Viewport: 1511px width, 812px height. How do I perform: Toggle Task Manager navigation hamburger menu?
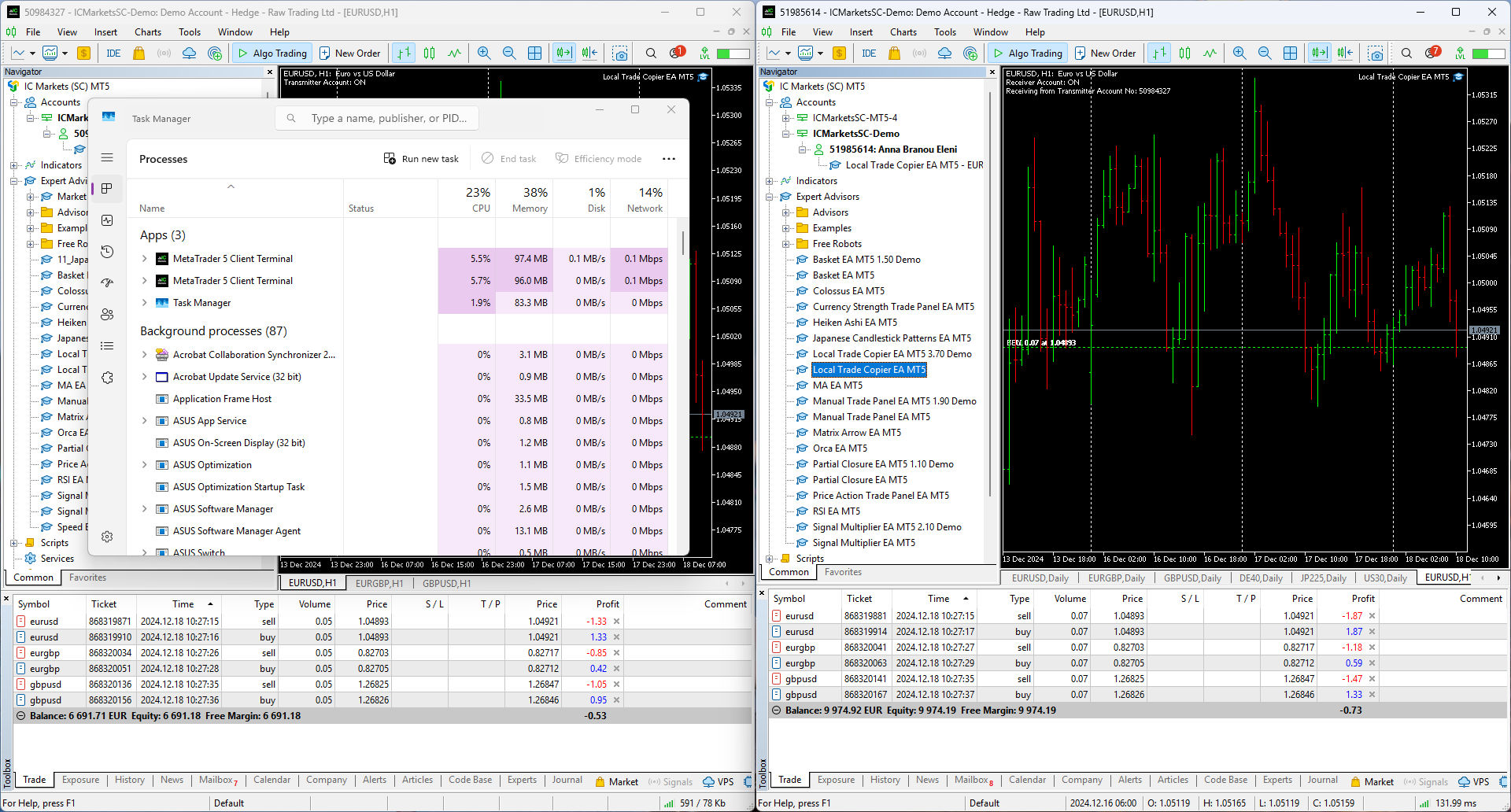point(107,158)
